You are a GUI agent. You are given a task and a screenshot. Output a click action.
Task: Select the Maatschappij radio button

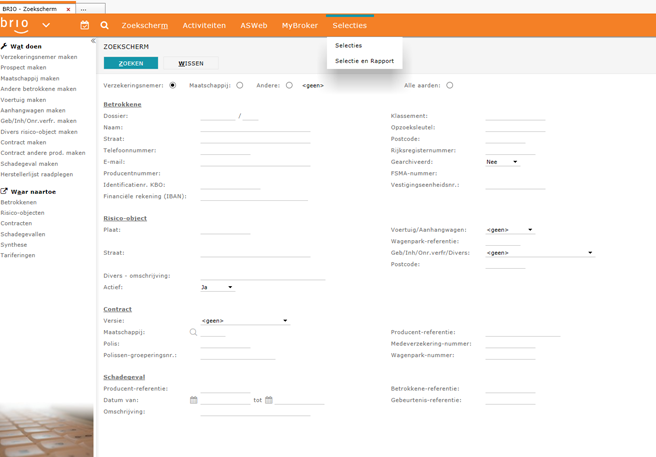(240, 85)
